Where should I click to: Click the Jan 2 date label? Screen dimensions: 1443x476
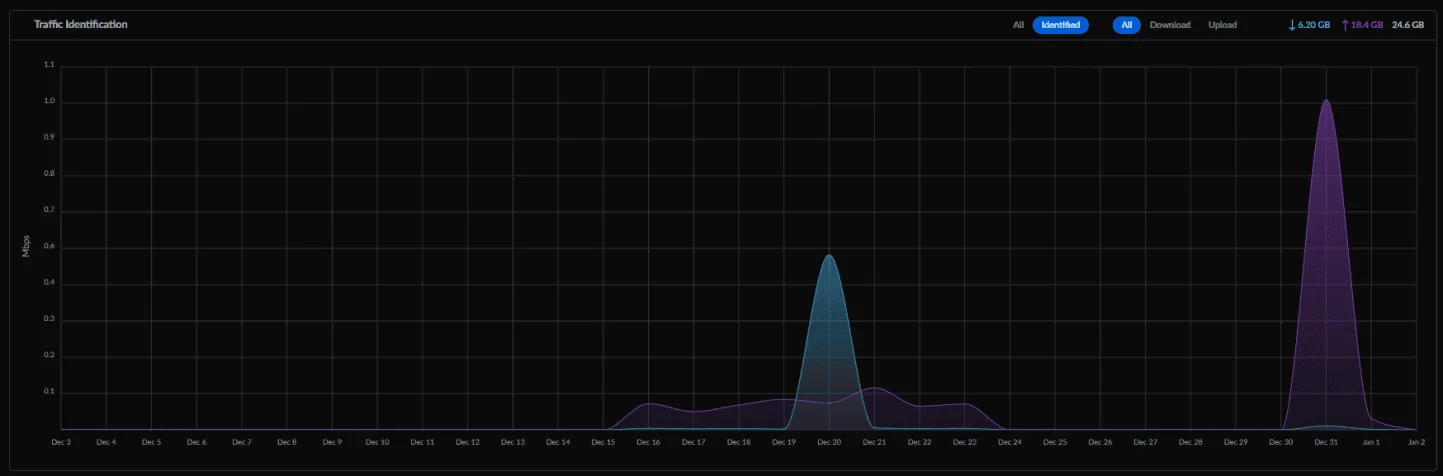(x=1416, y=441)
